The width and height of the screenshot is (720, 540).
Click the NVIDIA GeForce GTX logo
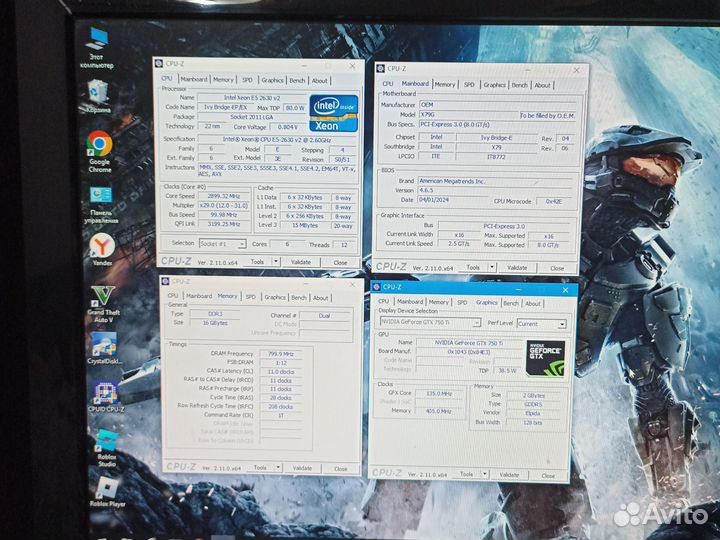(545, 357)
